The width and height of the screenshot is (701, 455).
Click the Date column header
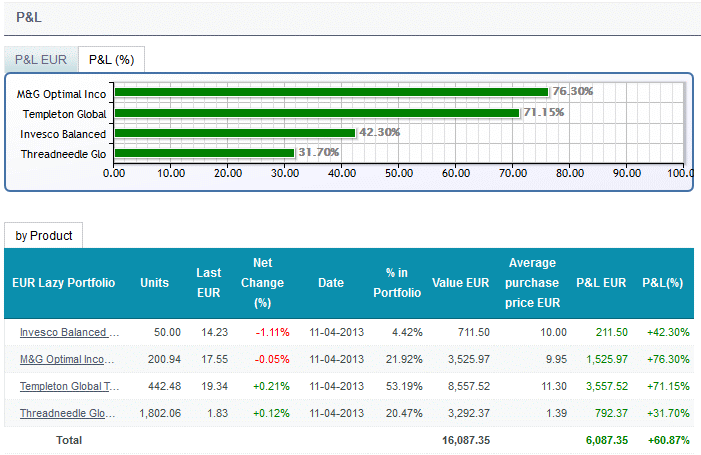click(x=331, y=282)
